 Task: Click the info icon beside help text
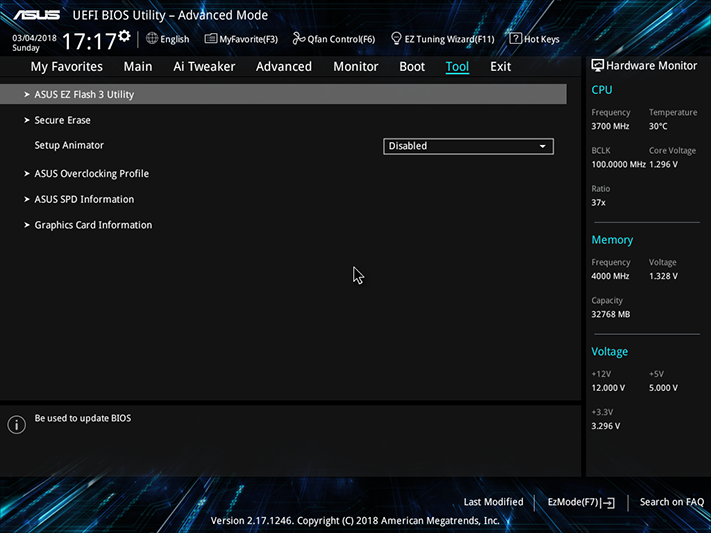pos(17,425)
